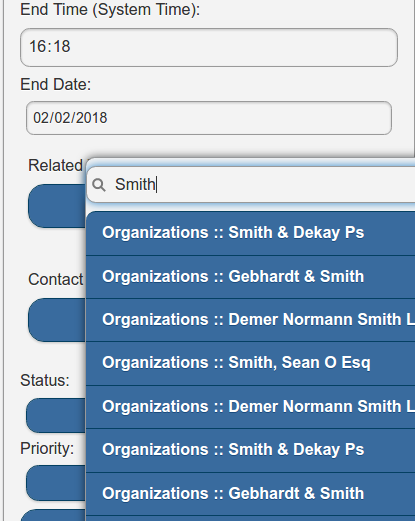
Task: Choose the first Gebhardt & Smith organization
Action: (x=250, y=277)
